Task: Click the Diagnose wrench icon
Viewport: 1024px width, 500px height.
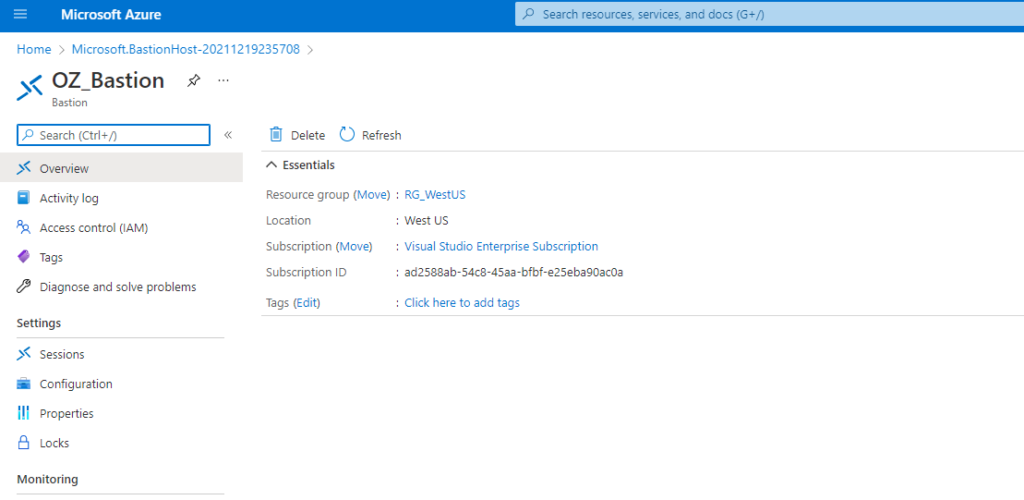Action: click(x=24, y=287)
